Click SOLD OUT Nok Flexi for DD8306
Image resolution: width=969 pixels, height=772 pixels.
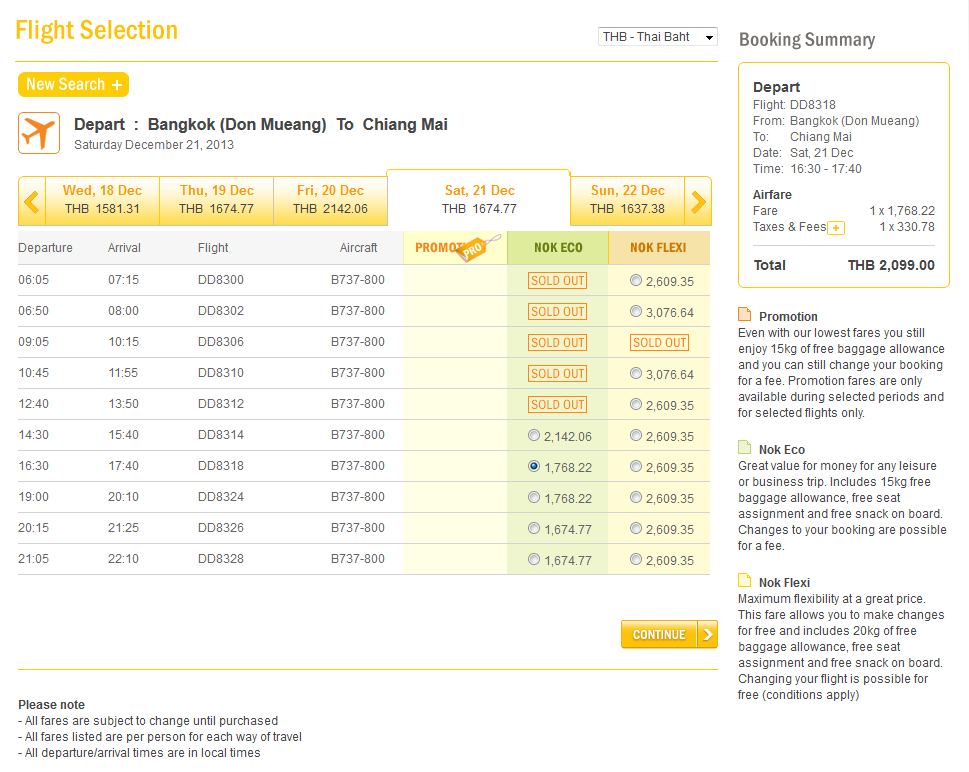tap(659, 342)
